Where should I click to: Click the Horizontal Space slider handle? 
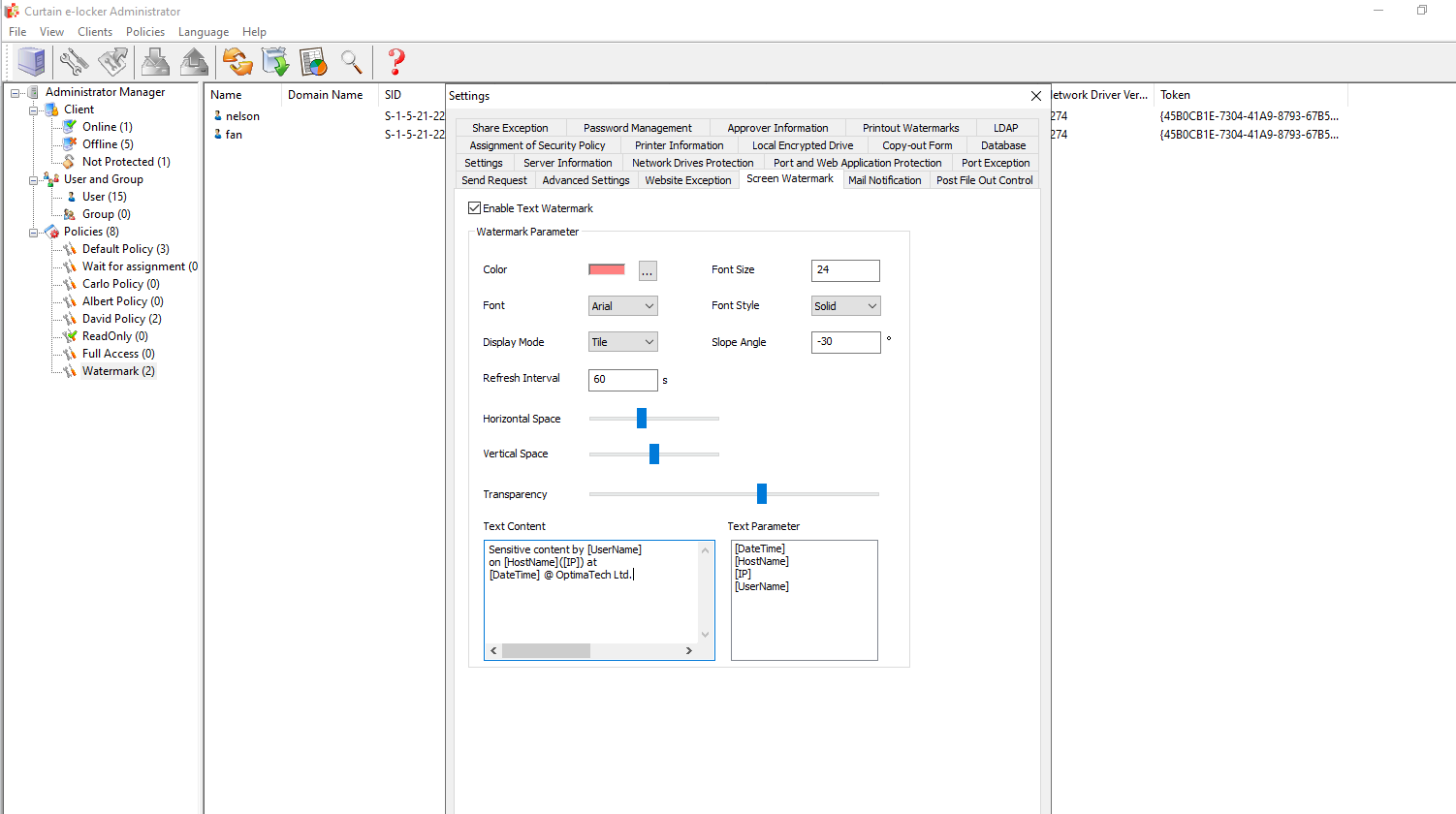coord(642,418)
